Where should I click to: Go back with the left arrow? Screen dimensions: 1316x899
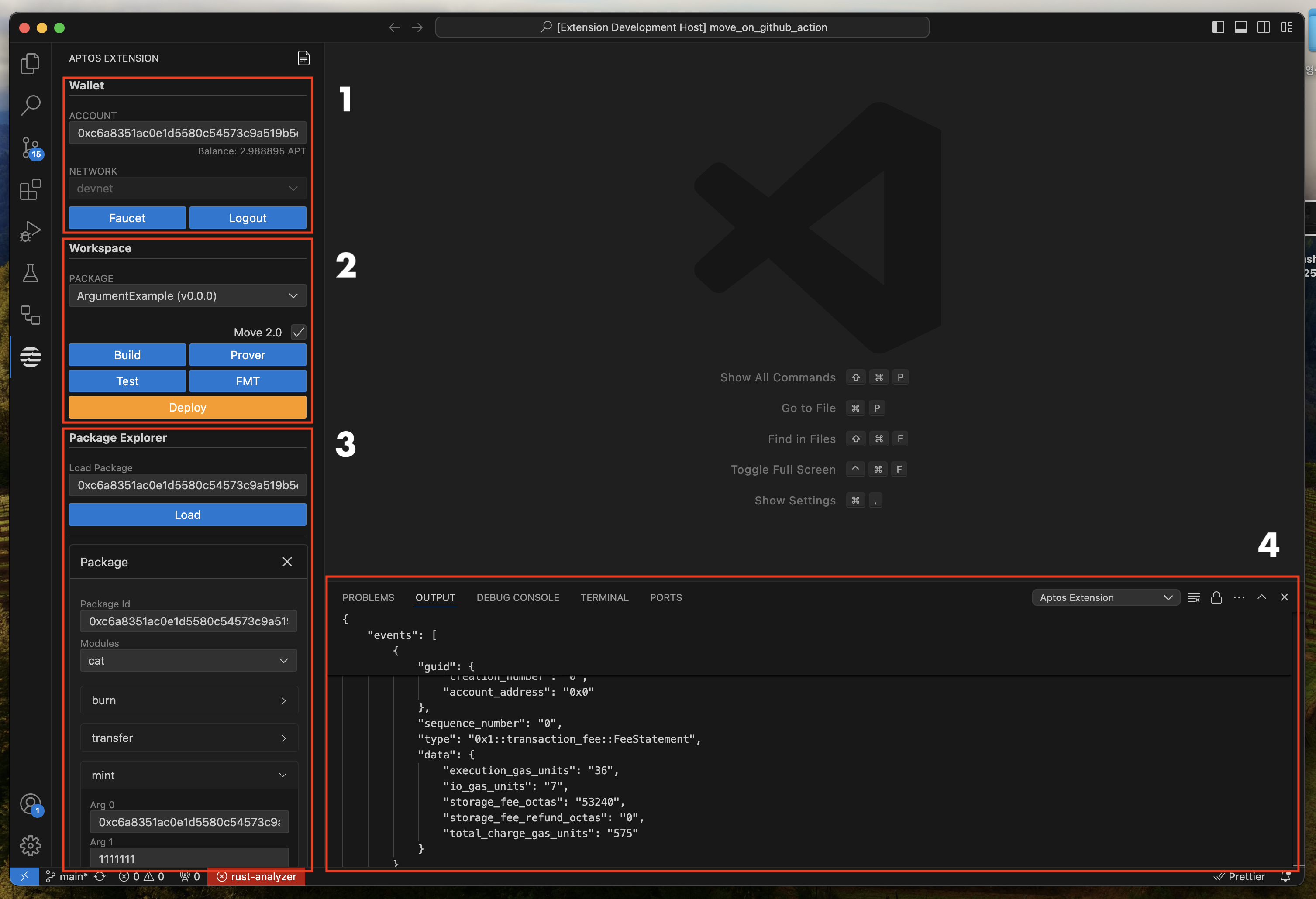click(x=394, y=27)
